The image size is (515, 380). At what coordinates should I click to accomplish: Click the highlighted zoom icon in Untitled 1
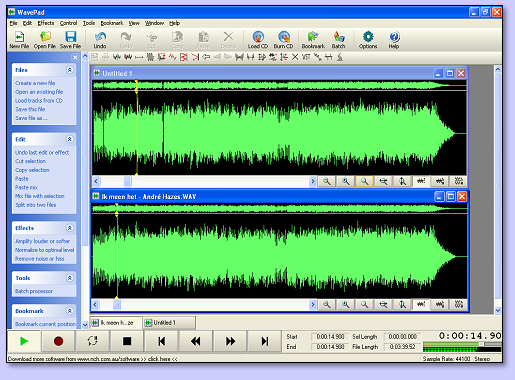364,181
